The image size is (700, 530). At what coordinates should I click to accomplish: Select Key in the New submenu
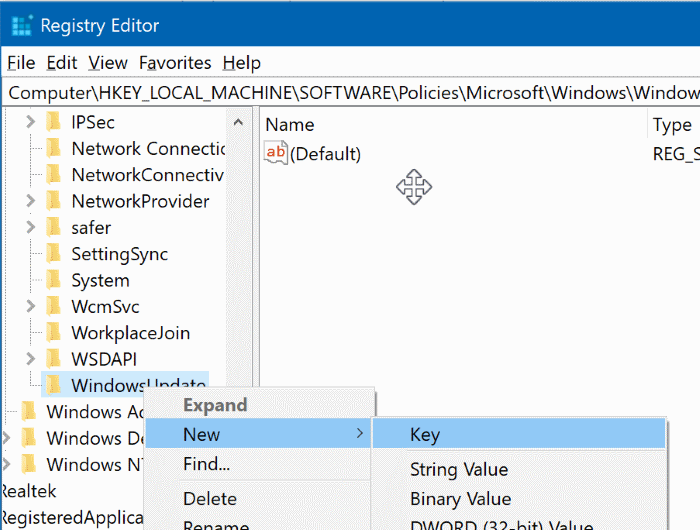coord(519,434)
